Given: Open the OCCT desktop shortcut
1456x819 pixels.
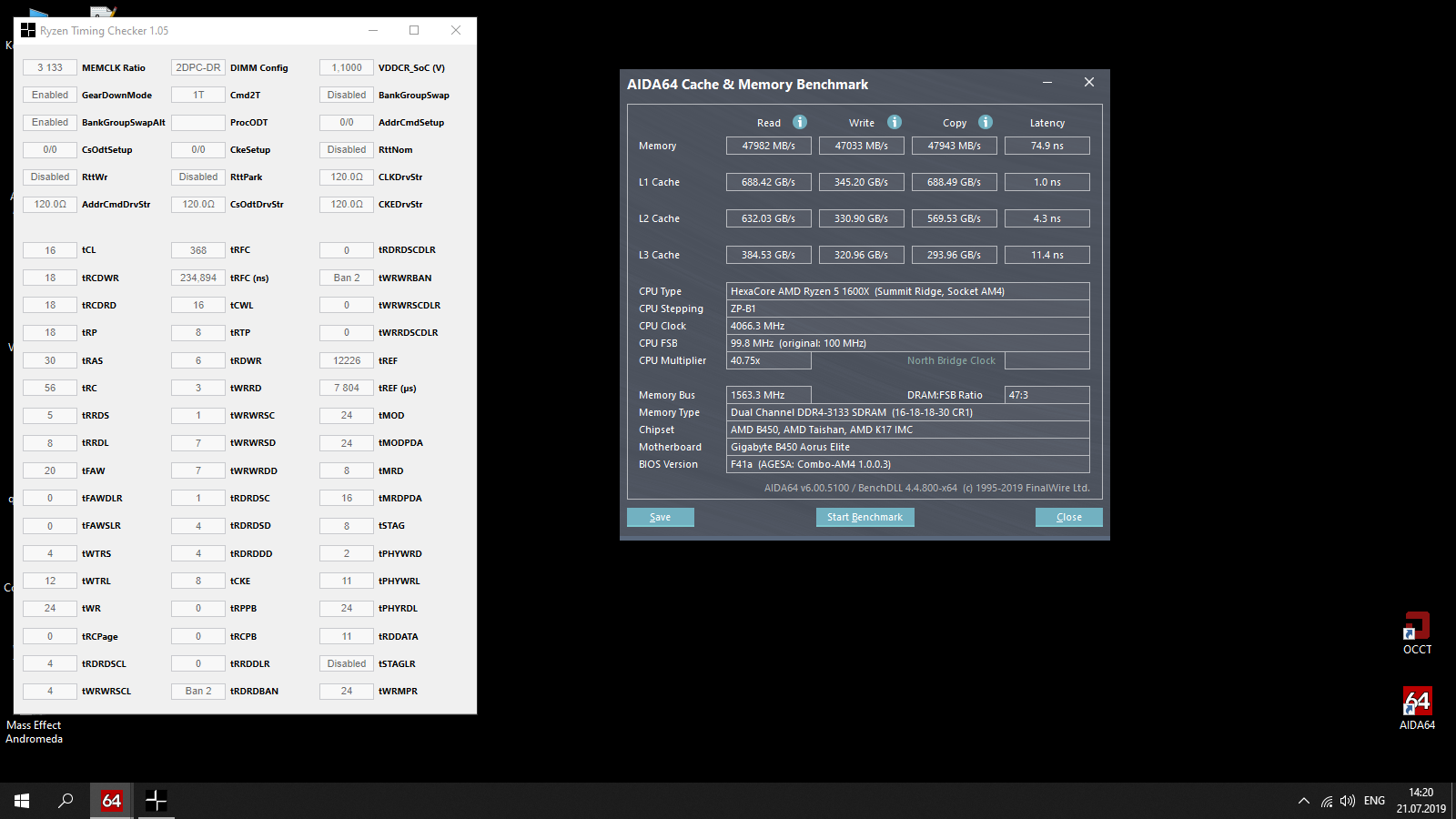Looking at the screenshot, I should pos(1417,633).
